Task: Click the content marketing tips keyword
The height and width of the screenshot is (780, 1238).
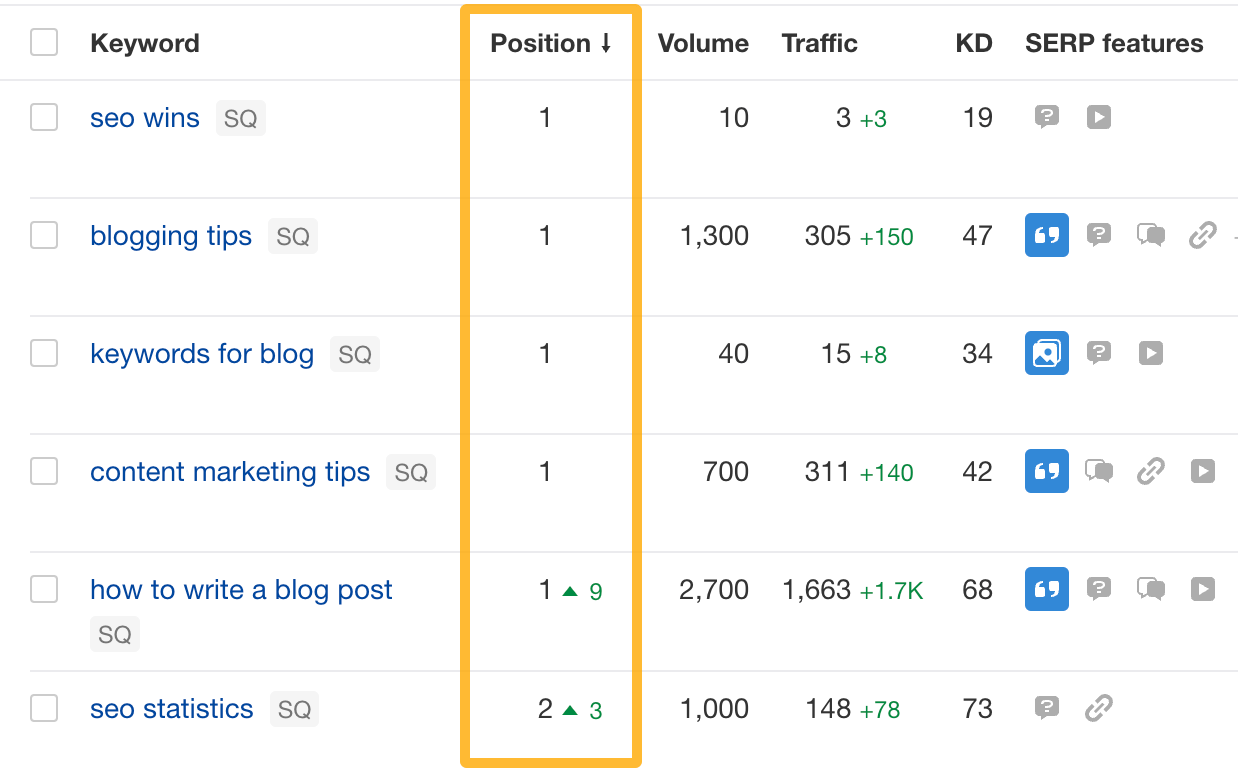Action: (230, 471)
